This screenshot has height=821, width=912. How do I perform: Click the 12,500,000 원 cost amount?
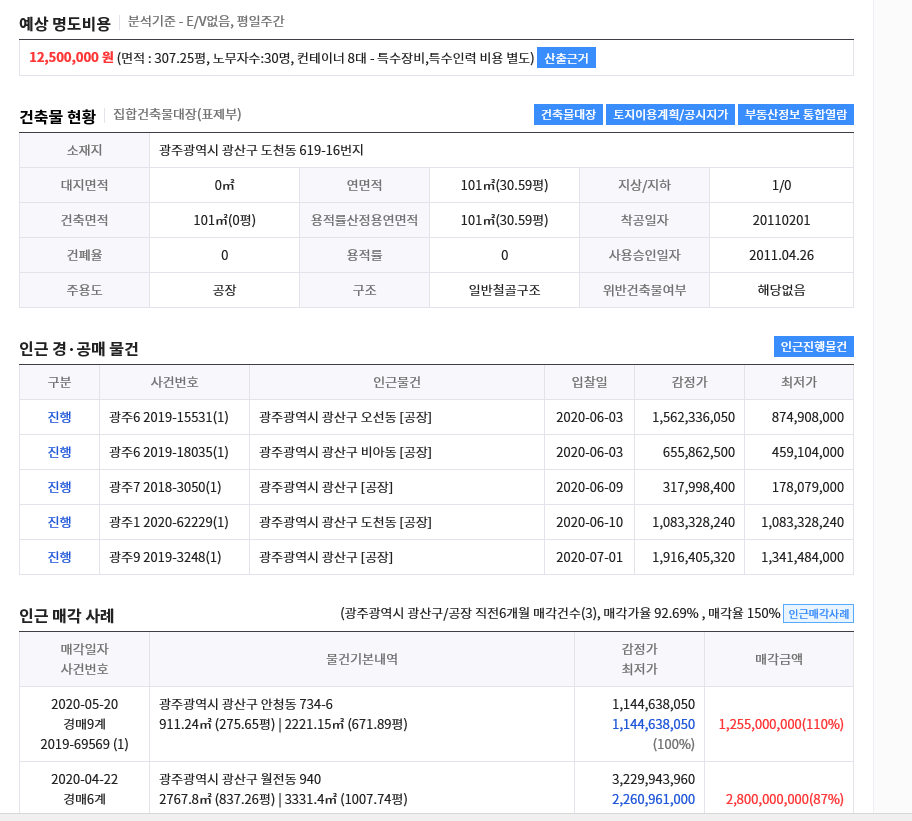click(71, 58)
